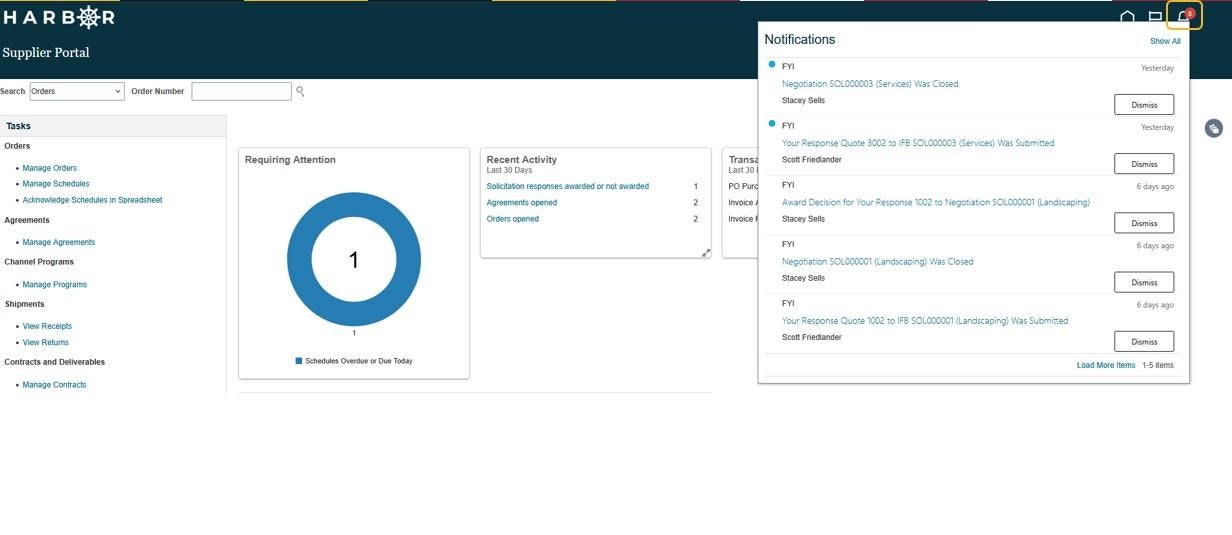Click the Tasks panel header
1232x535 pixels.
[113, 126]
